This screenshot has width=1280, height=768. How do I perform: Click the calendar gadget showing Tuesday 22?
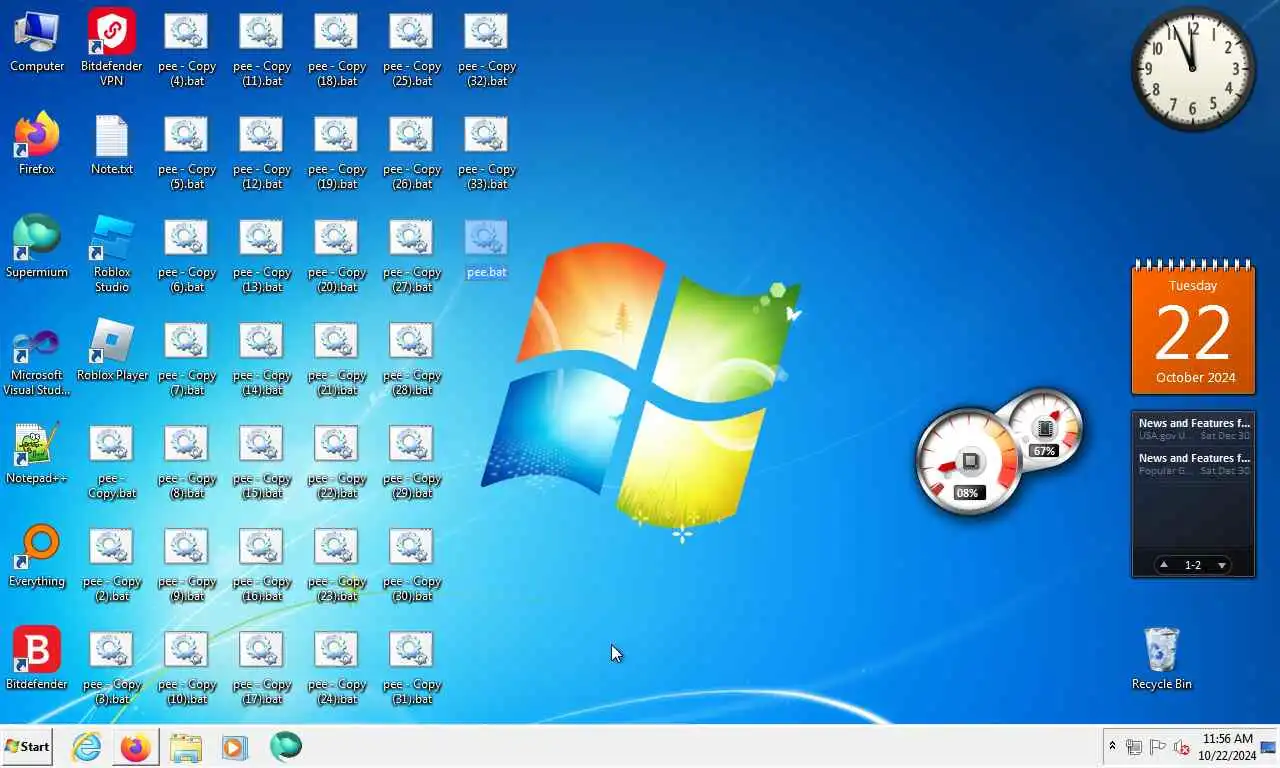[x=1193, y=327]
